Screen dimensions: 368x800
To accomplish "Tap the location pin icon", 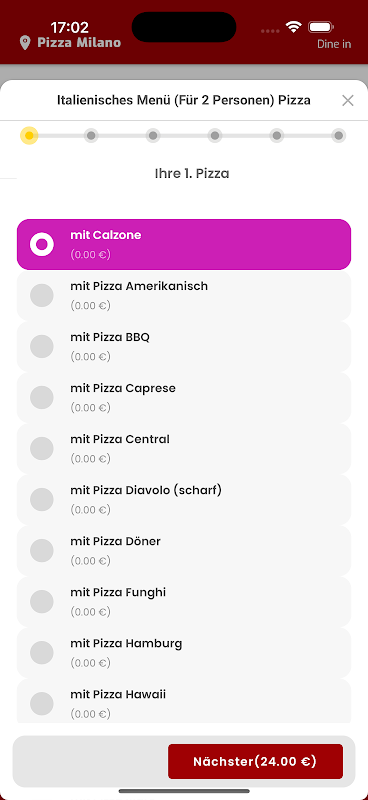I will coord(24,43).
